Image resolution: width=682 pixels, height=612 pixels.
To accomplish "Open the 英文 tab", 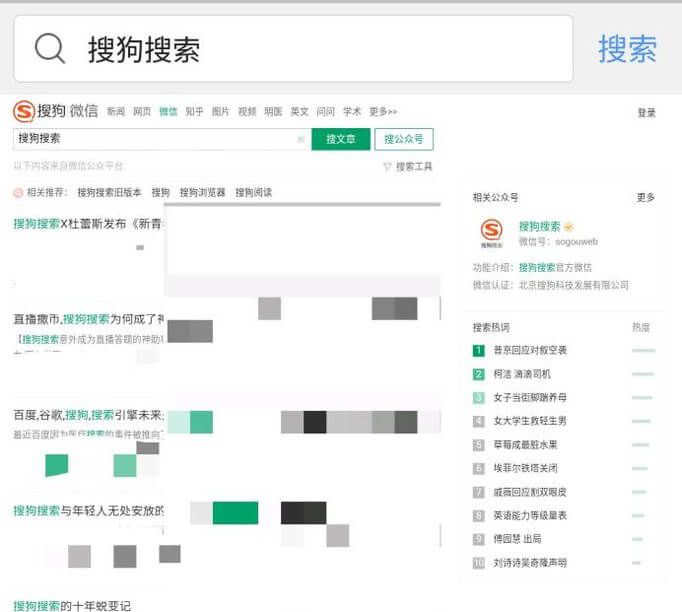I will 299,112.
